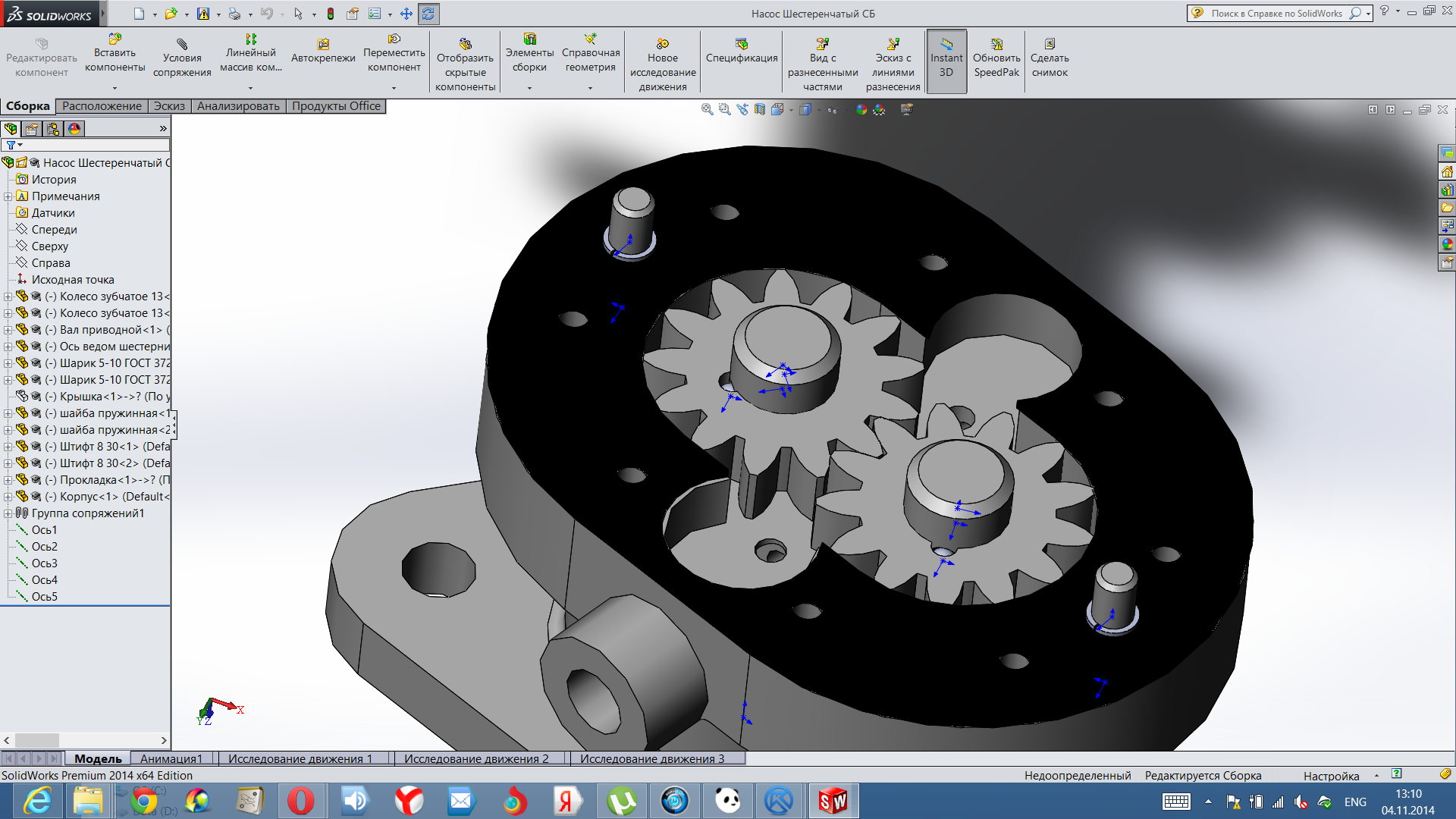Open the Исследование движения 2 tab

pyautogui.click(x=476, y=758)
